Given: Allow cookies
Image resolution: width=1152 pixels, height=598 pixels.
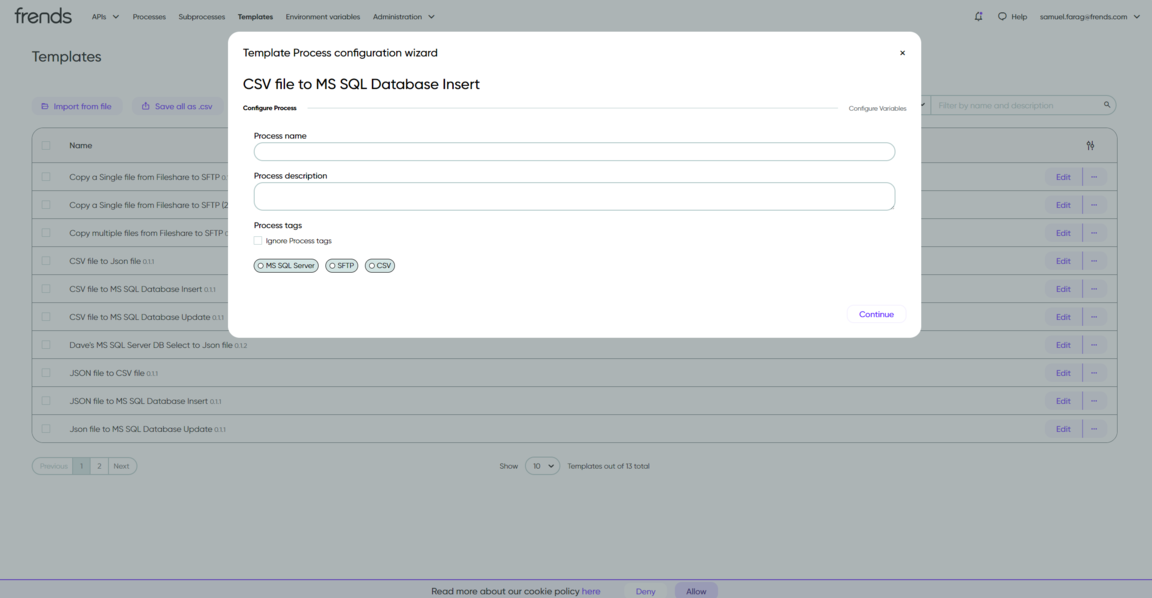Looking at the screenshot, I should coord(696,591).
